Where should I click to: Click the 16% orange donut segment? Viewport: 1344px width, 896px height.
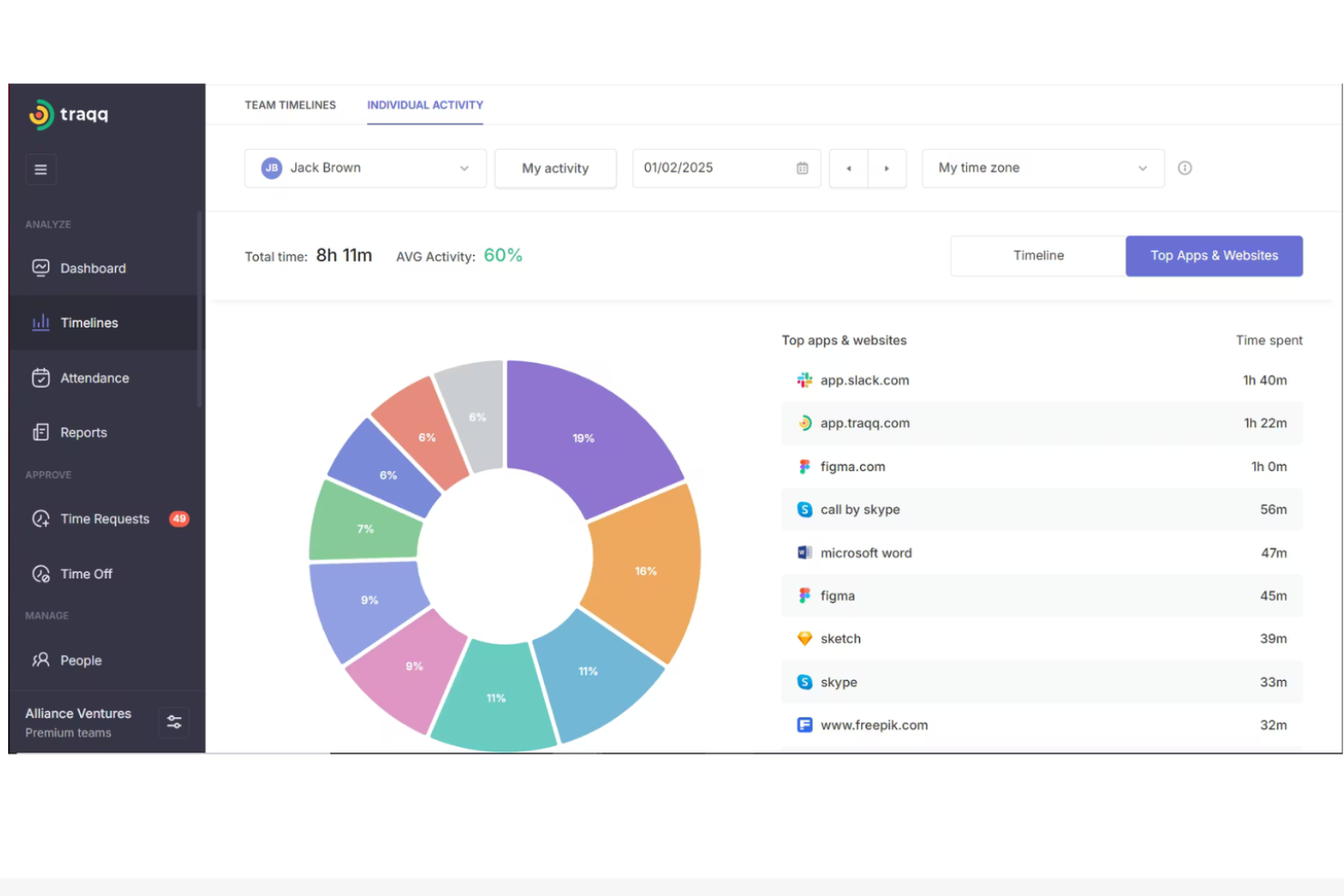647,572
